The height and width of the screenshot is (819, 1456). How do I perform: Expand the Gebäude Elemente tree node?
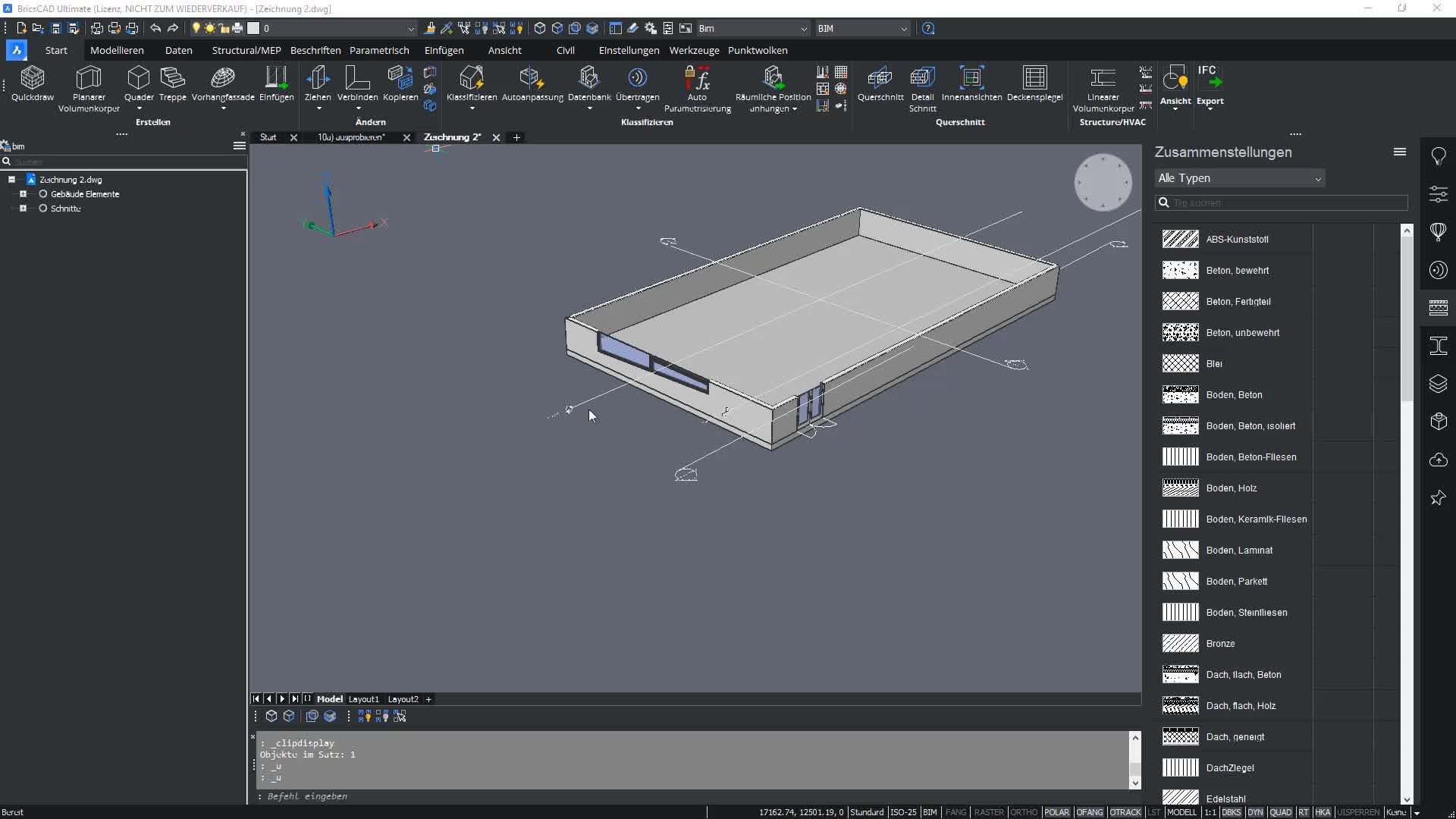pyautogui.click(x=23, y=194)
